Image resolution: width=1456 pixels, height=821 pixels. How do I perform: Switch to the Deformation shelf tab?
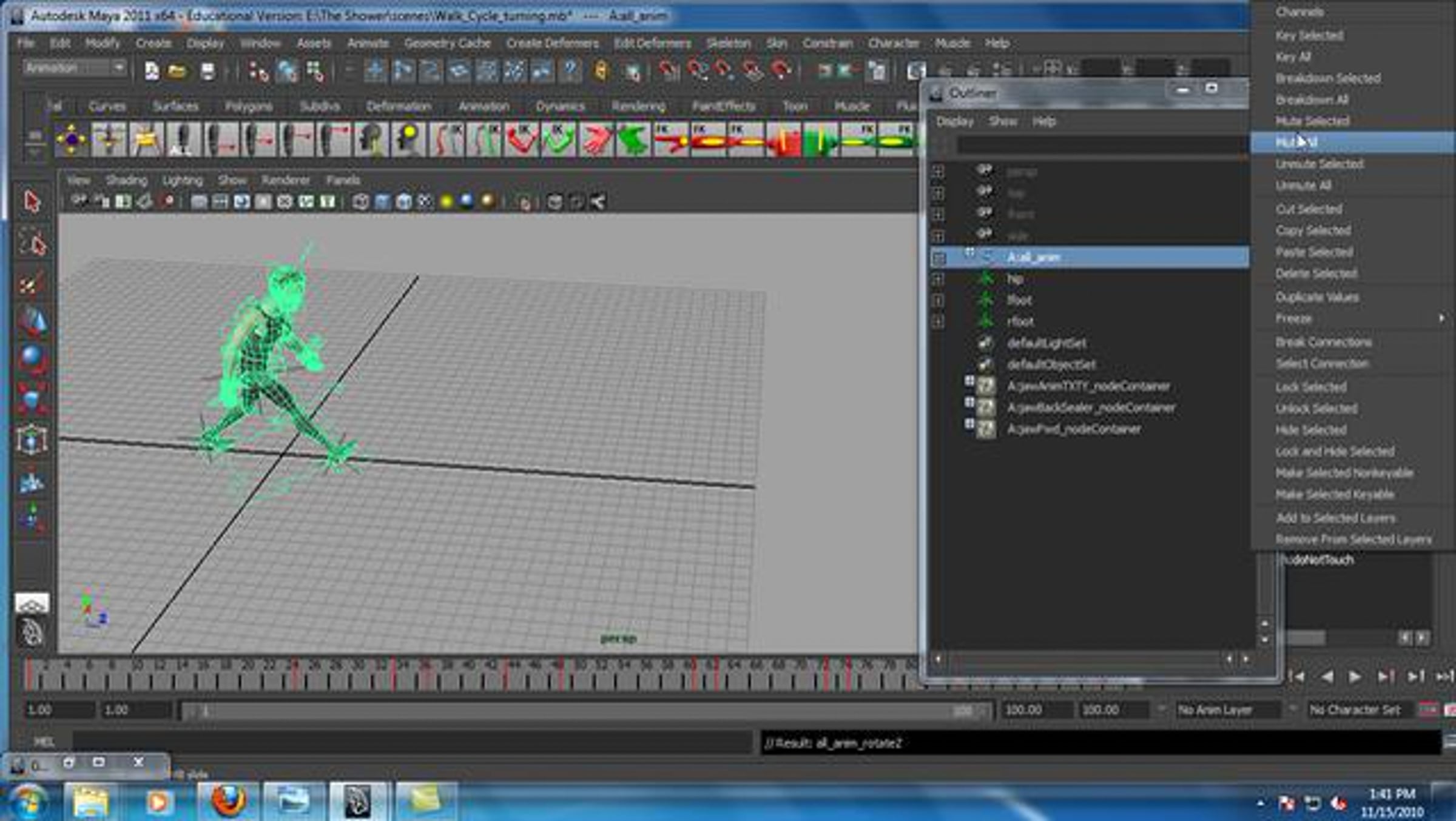399,106
